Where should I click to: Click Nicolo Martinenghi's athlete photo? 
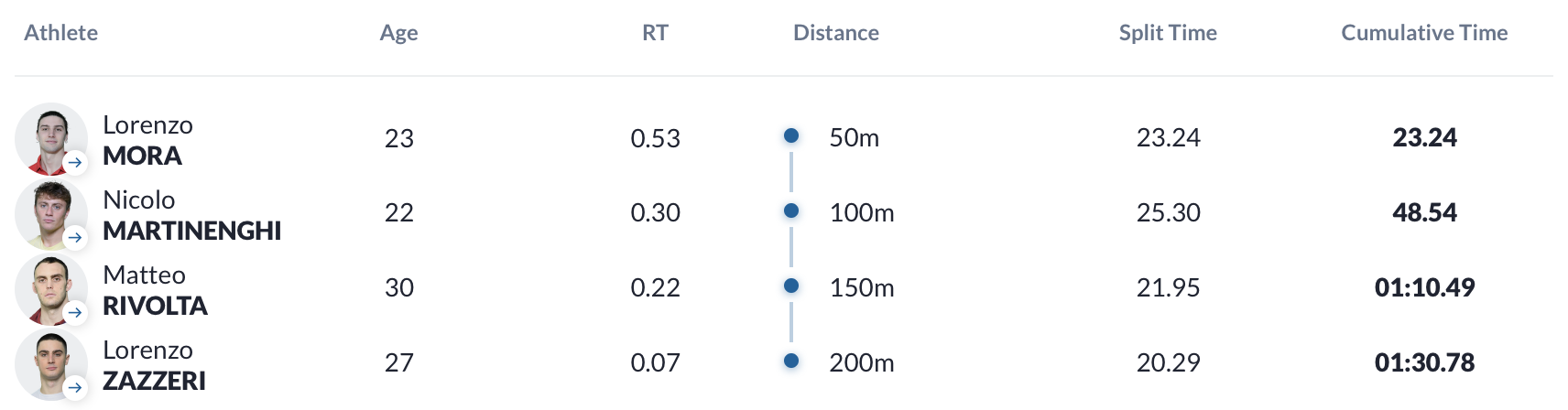[x=51, y=214]
